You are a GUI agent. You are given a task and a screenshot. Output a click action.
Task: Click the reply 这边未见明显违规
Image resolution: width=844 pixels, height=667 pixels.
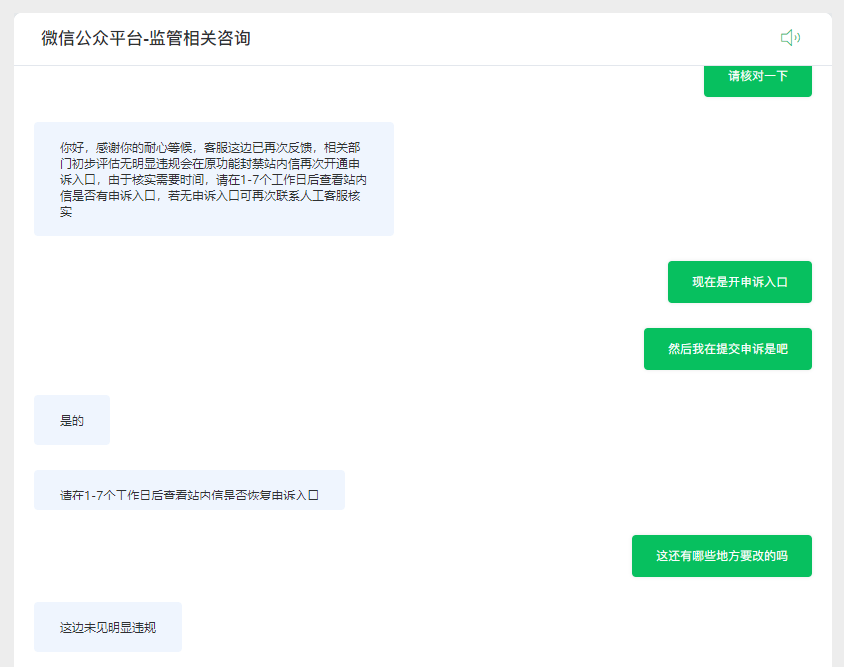108,627
